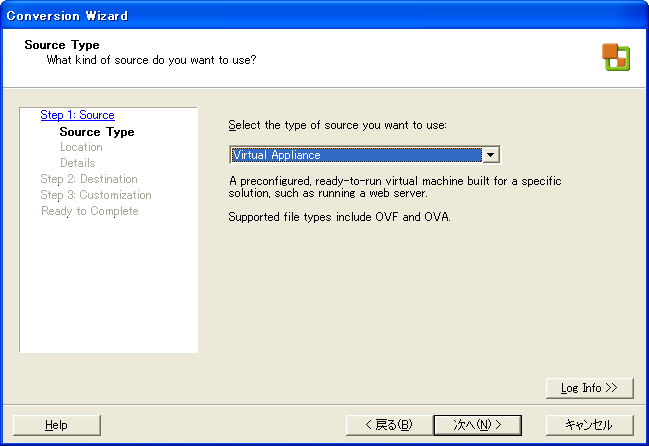Click the 'Supported file types' OVF and OVA text
The height and width of the screenshot is (446, 649).
[339, 217]
